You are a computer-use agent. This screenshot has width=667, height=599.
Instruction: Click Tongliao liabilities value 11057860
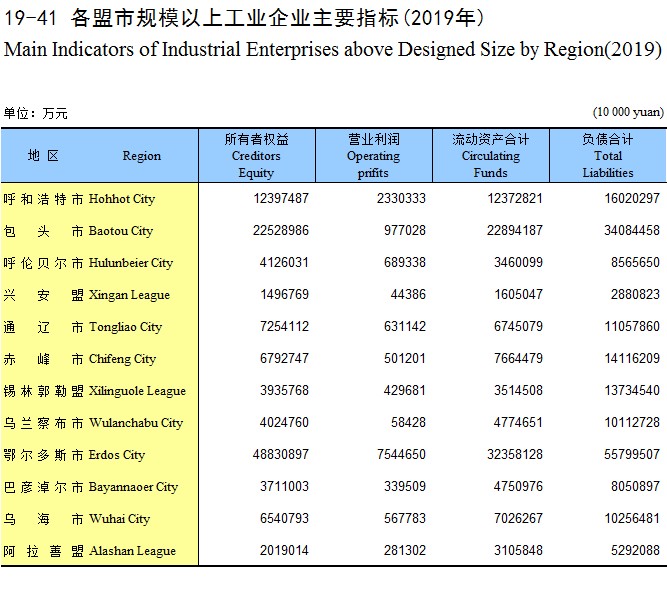point(632,326)
